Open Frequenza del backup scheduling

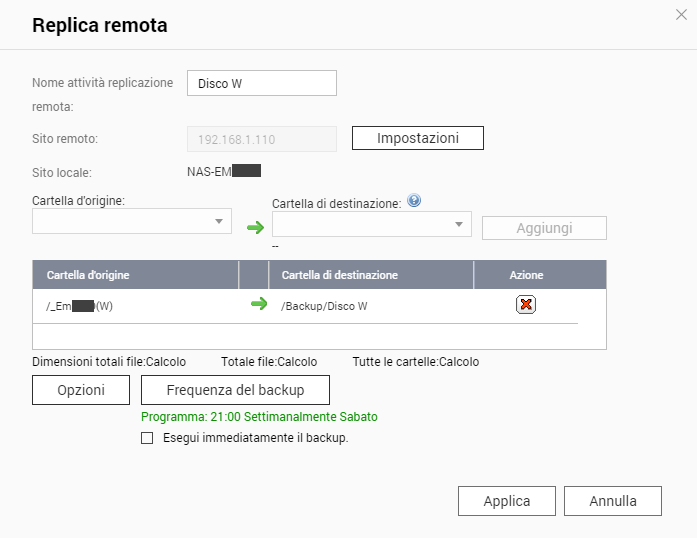point(235,390)
